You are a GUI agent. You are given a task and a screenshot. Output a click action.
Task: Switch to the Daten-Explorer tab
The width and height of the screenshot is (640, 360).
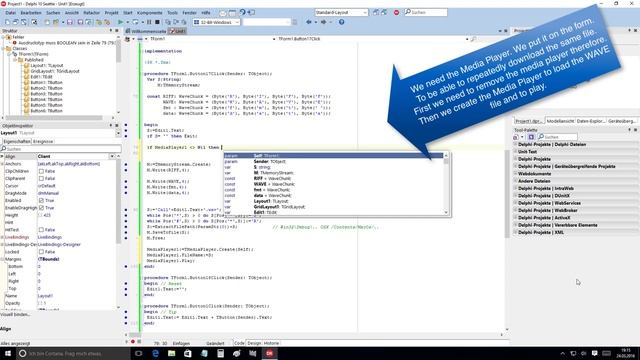point(591,121)
